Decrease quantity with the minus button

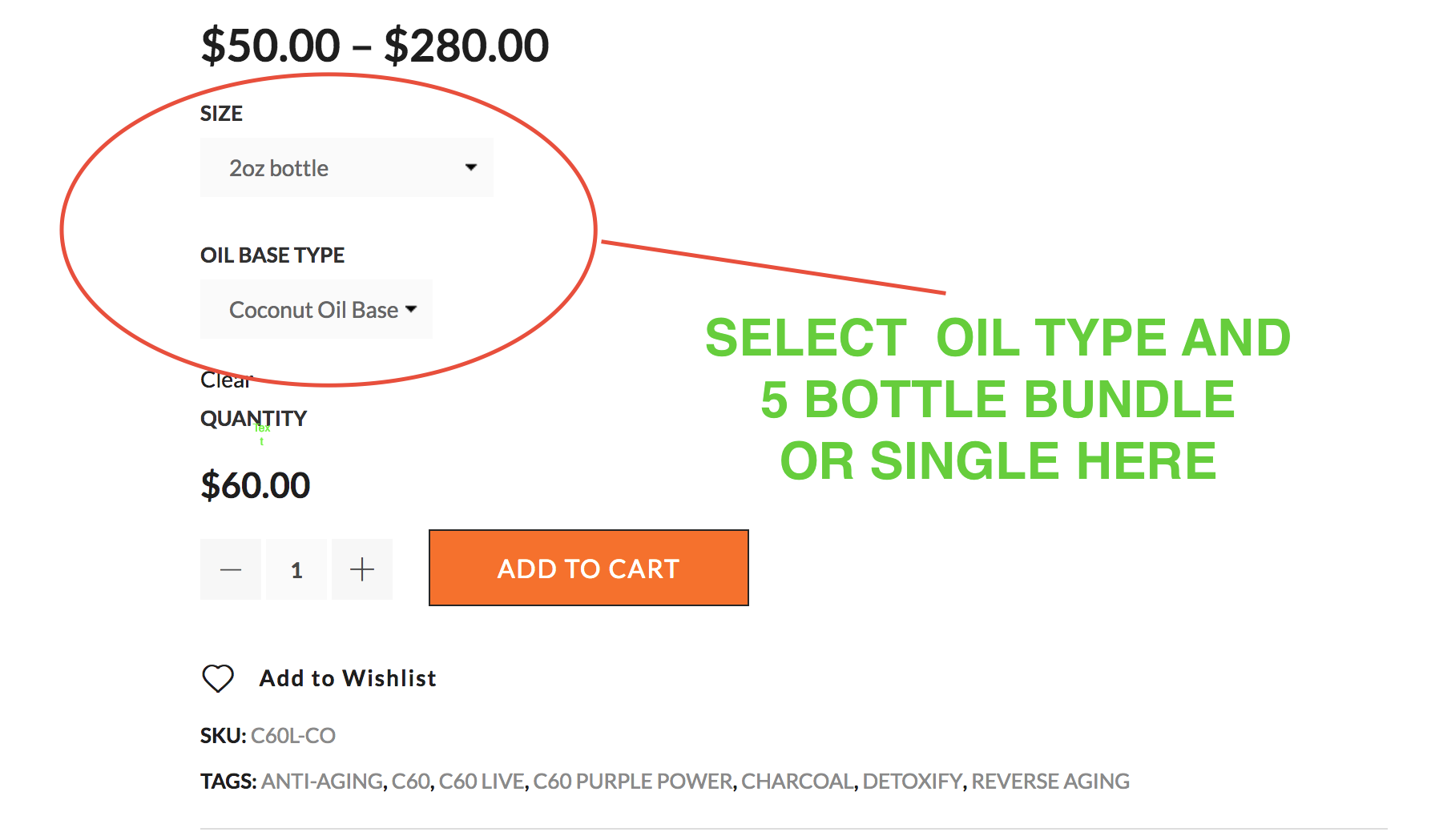(231, 569)
